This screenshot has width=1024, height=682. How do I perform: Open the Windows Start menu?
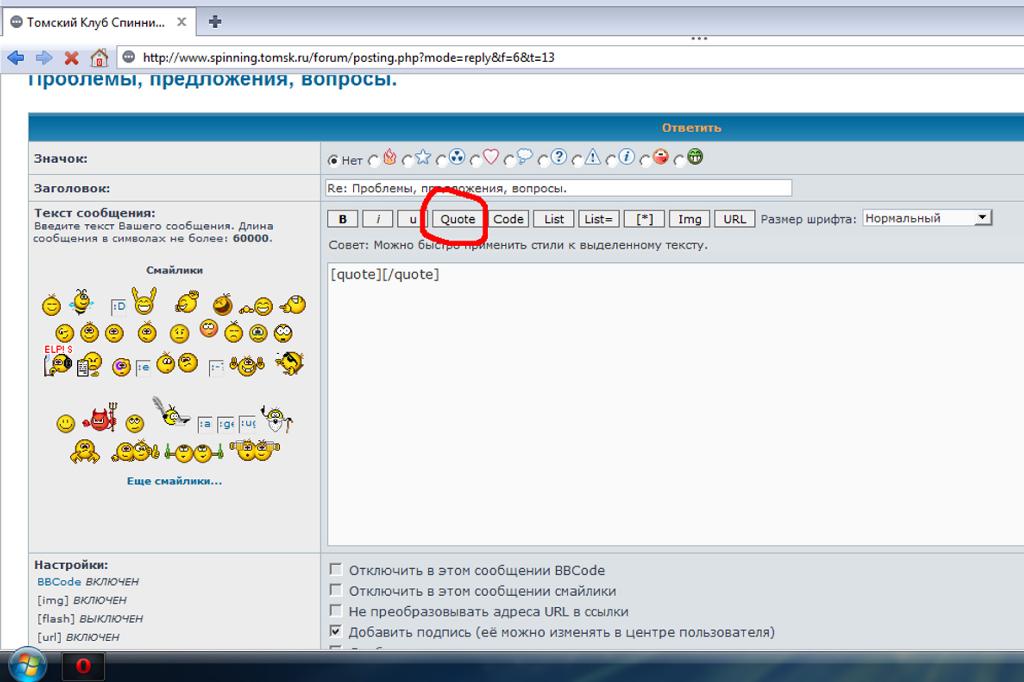click(x=28, y=666)
